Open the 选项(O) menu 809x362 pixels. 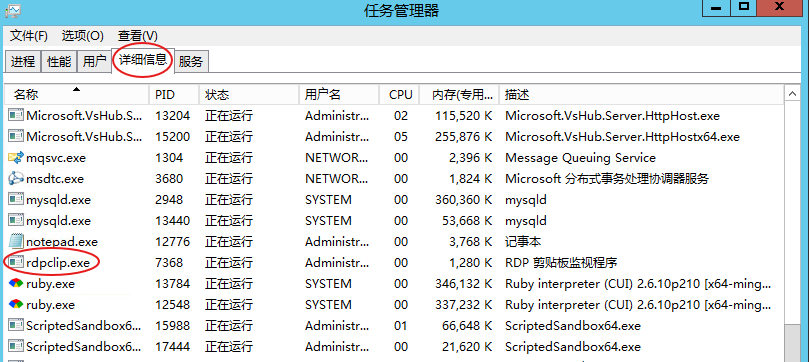(x=83, y=36)
